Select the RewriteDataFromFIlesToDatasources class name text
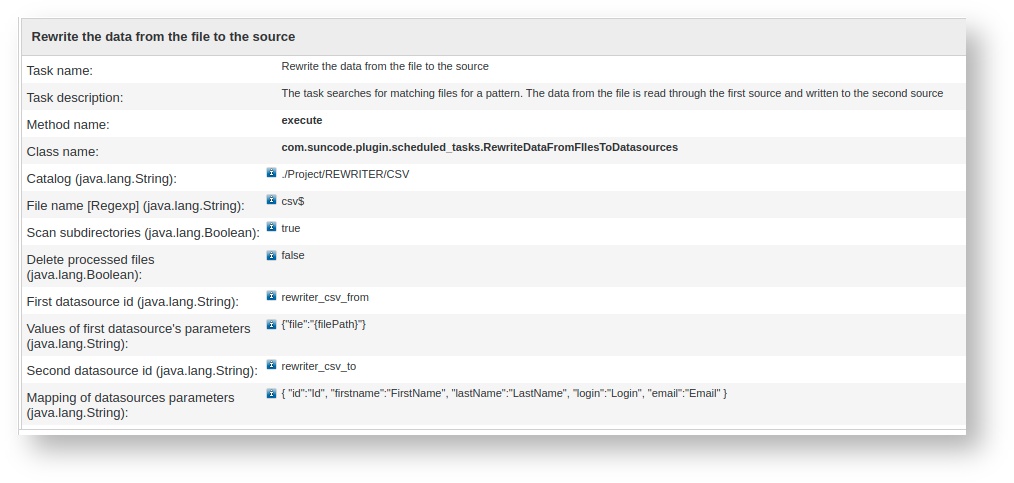 coord(479,147)
